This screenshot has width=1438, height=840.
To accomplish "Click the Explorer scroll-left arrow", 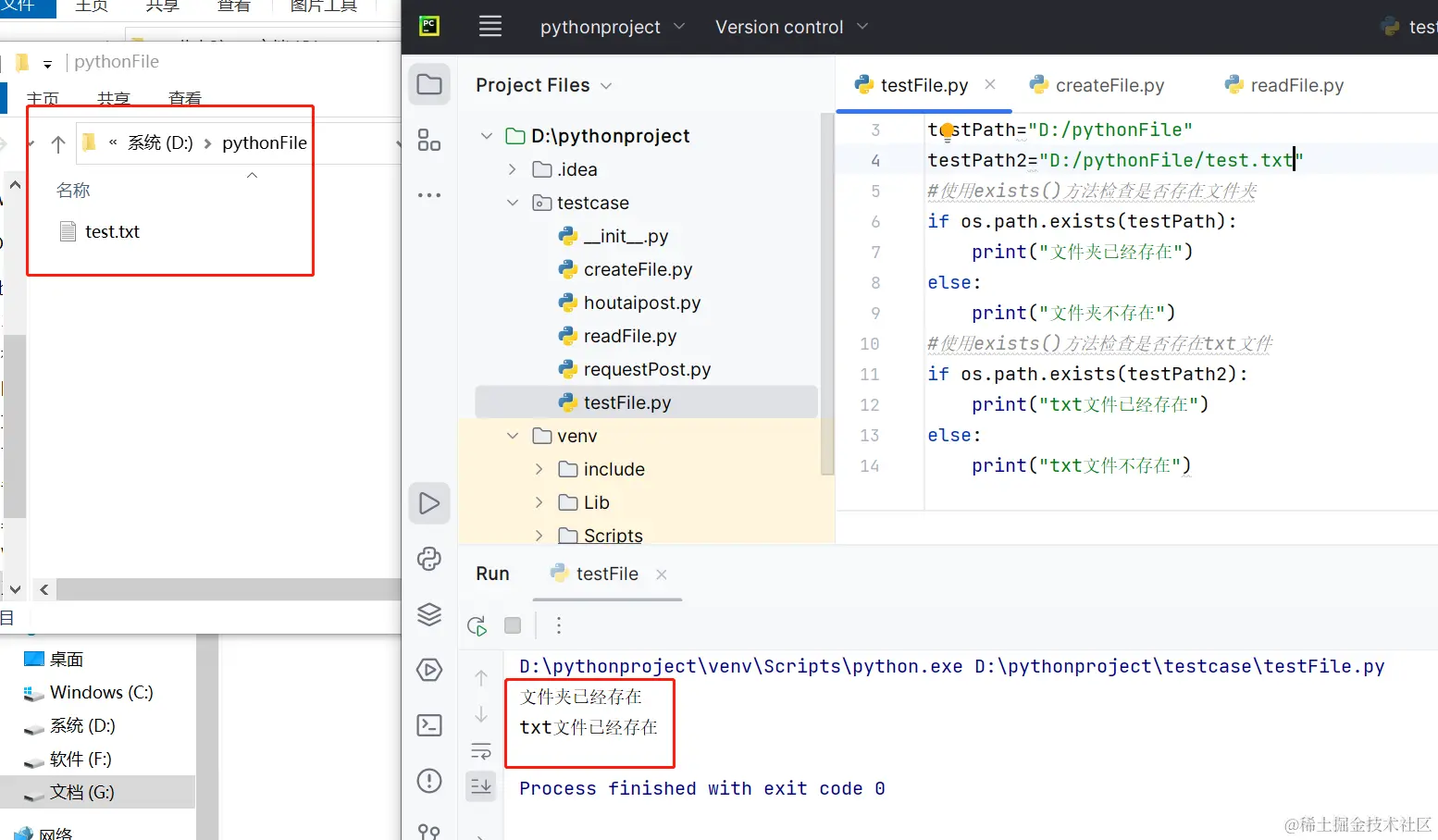I will click(x=44, y=589).
